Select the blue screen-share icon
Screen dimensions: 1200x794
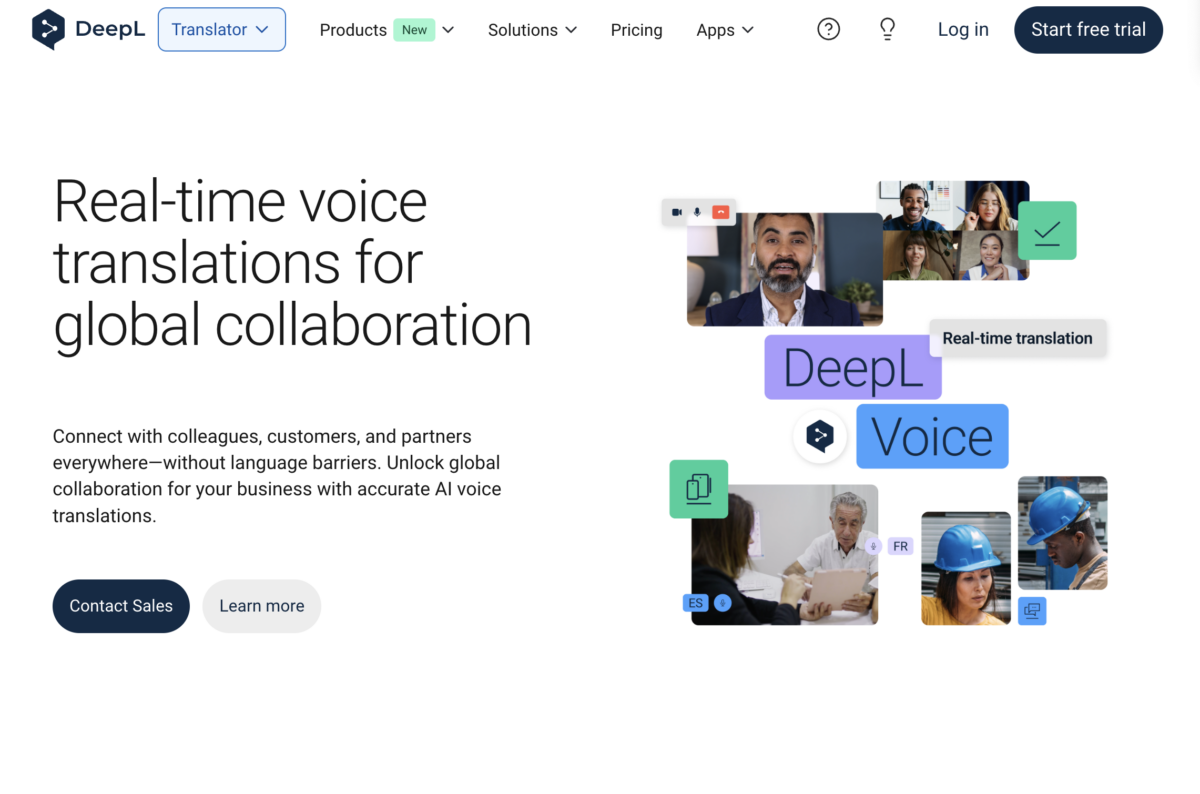pos(1031,611)
